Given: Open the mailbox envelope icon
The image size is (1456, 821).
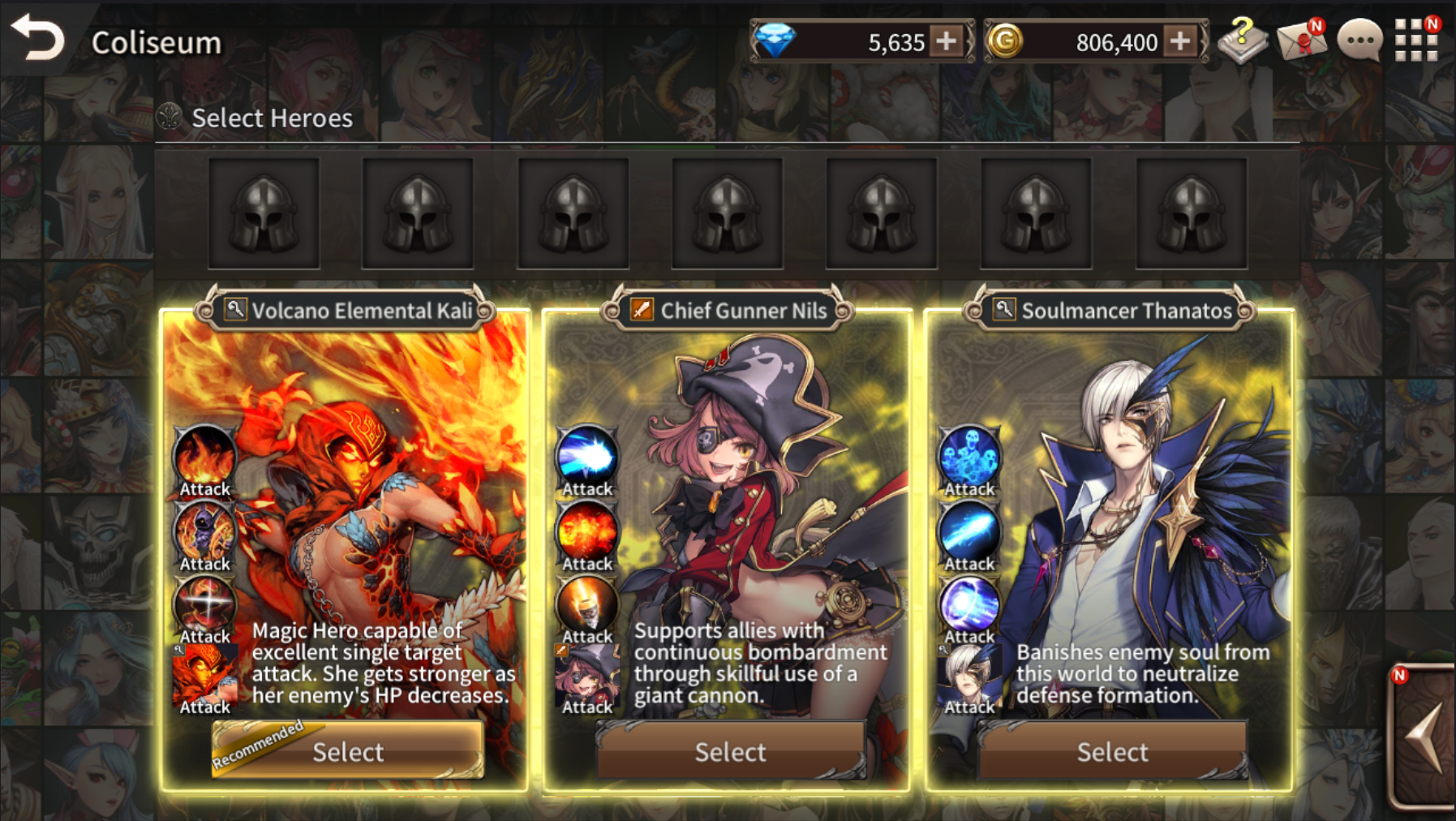Looking at the screenshot, I should [1301, 39].
